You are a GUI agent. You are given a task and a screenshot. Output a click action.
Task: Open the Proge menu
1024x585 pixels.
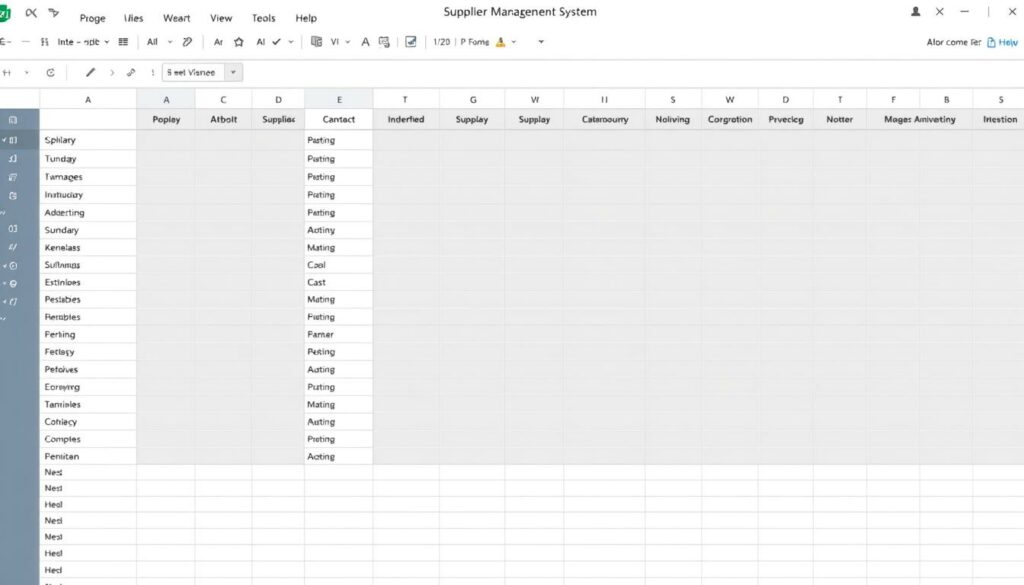[92, 18]
